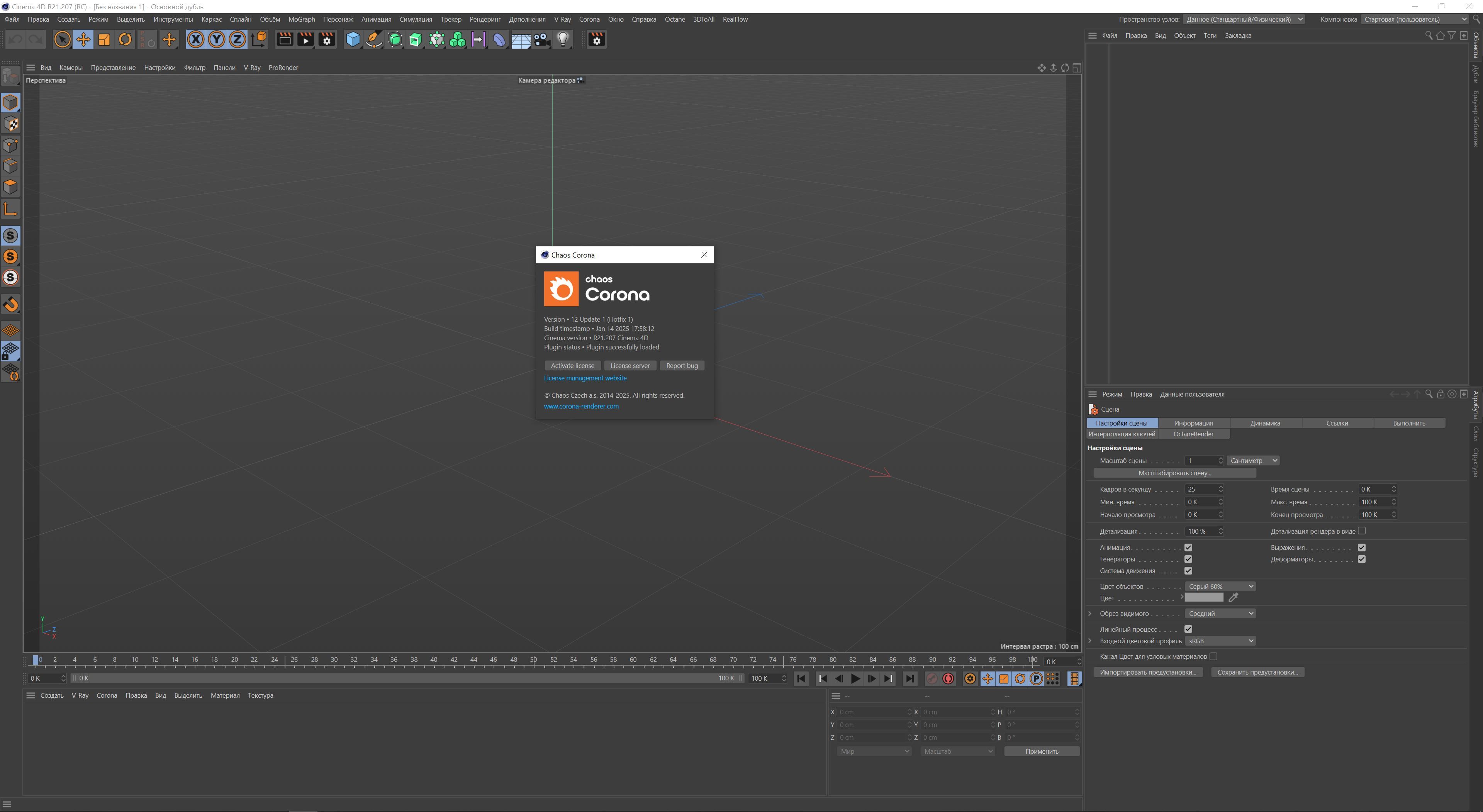Click Render to Picture Viewer icon
1483x812 pixels.
coord(306,40)
